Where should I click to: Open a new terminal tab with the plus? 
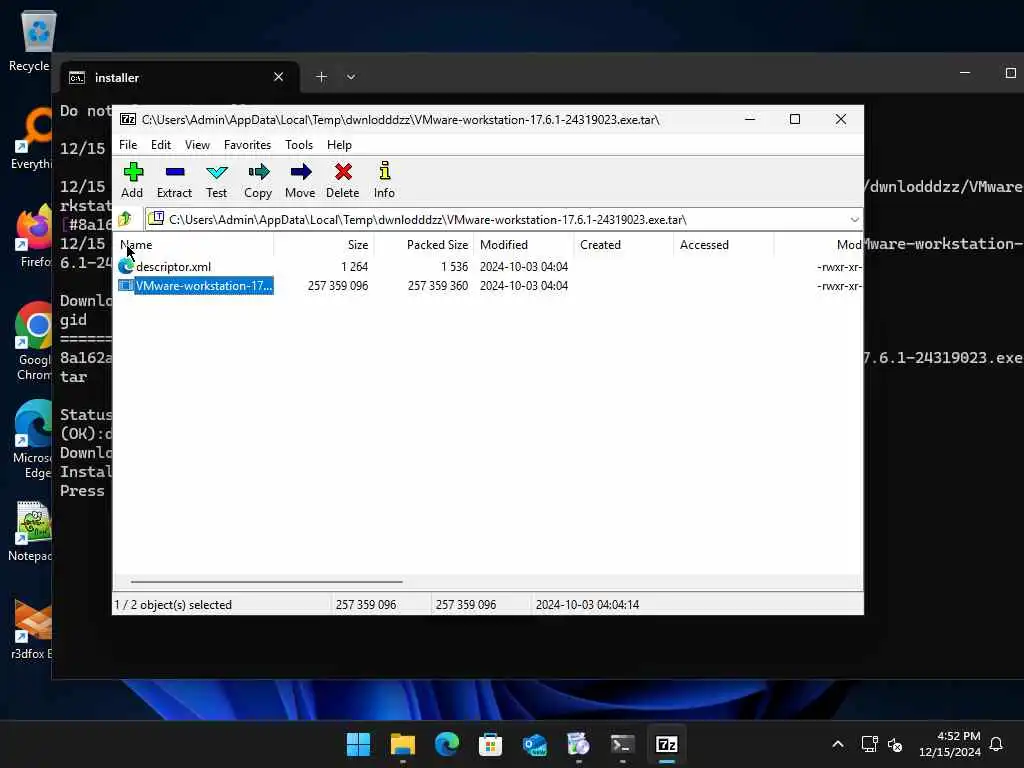(x=321, y=77)
